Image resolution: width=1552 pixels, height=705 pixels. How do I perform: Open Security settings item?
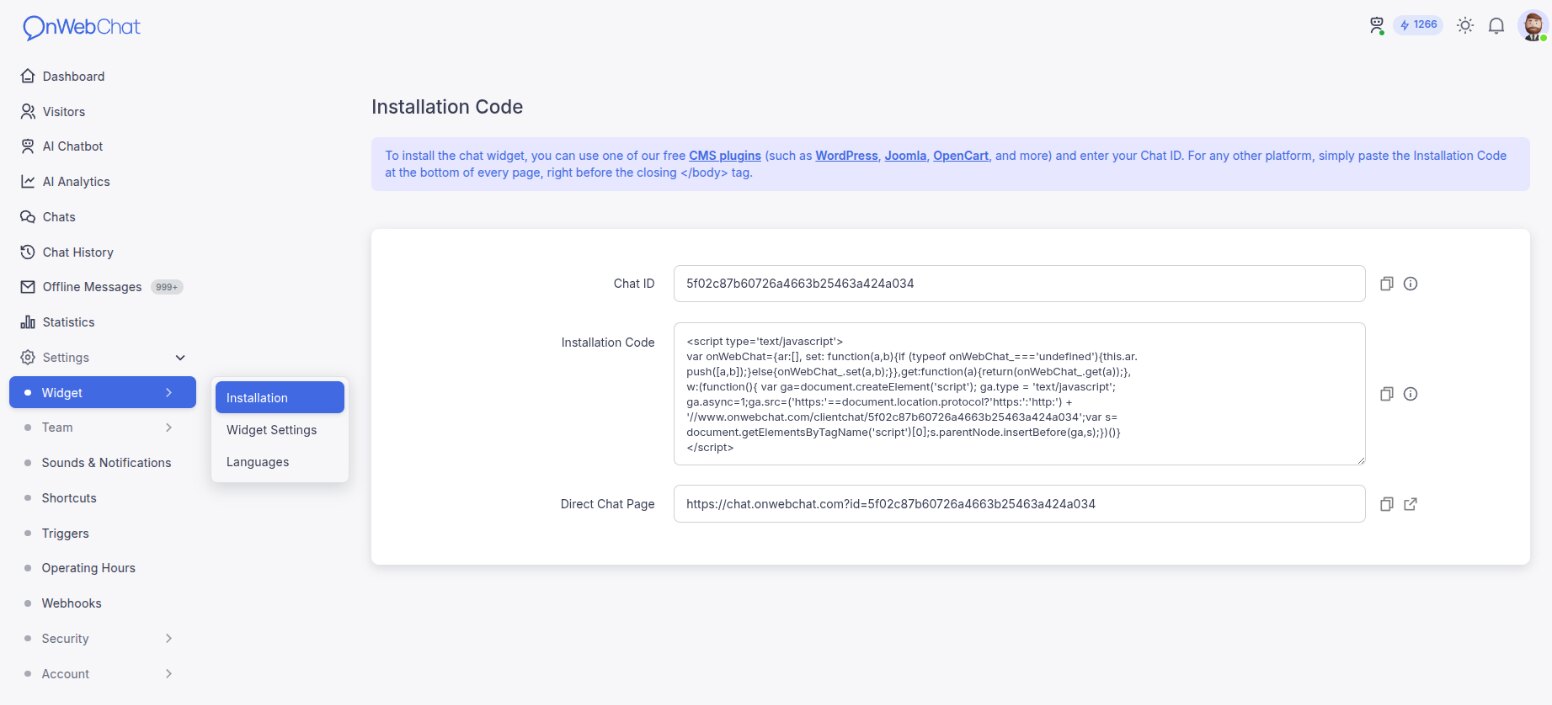65,638
